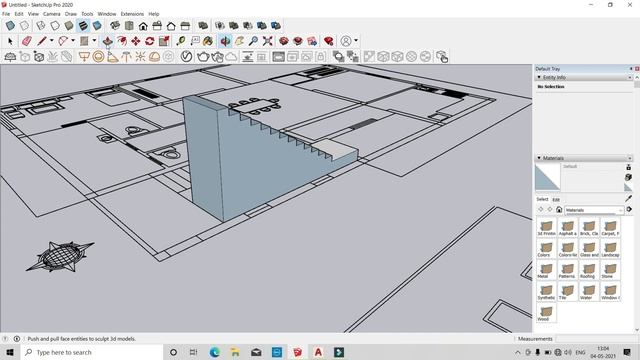
Task: Open Microsoft Edge from taskbar
Action: click(x=215, y=352)
